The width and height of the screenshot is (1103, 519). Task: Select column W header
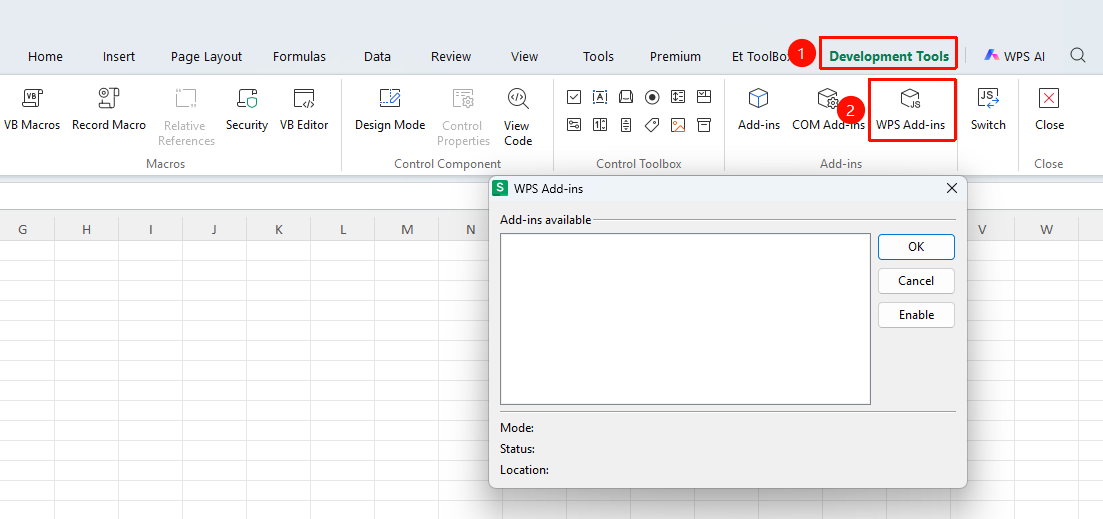pos(1047,229)
